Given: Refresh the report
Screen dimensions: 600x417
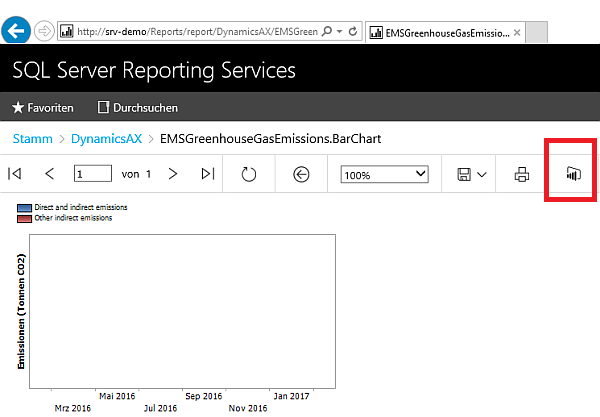Looking at the screenshot, I should click(250, 174).
